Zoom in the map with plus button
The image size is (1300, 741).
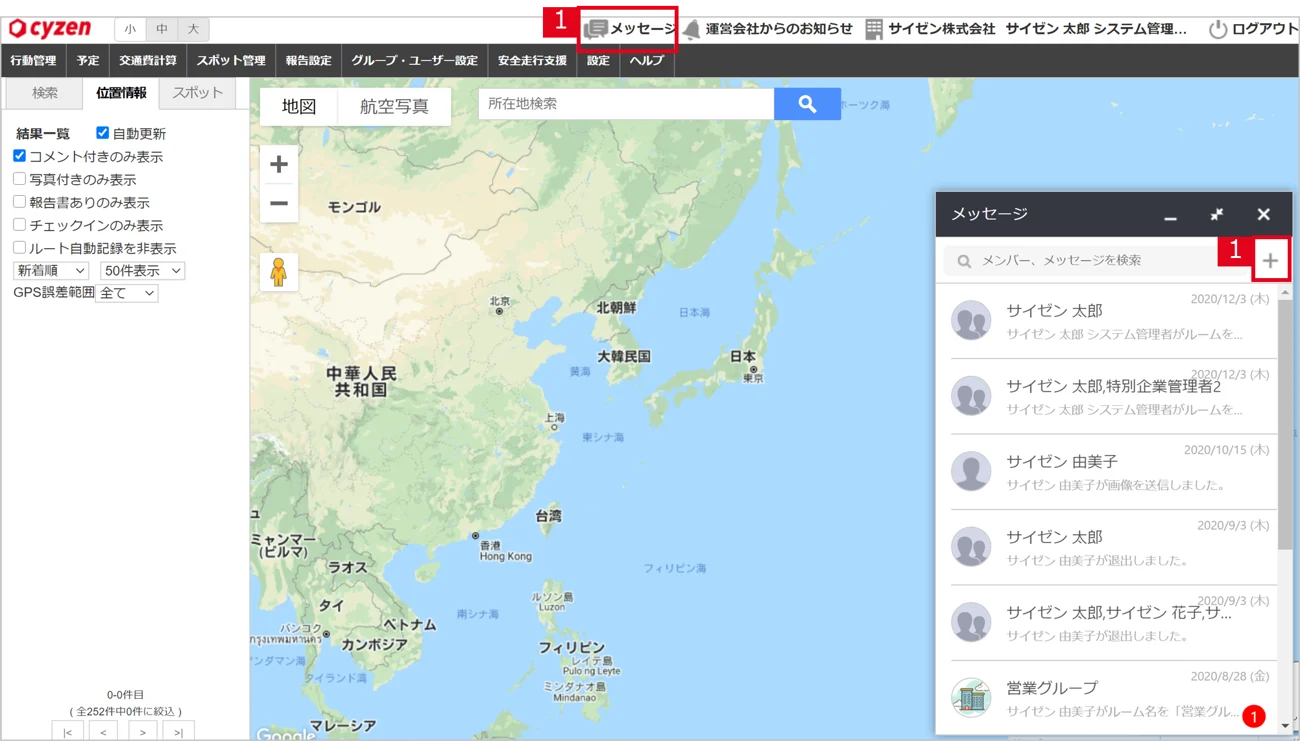point(279,164)
